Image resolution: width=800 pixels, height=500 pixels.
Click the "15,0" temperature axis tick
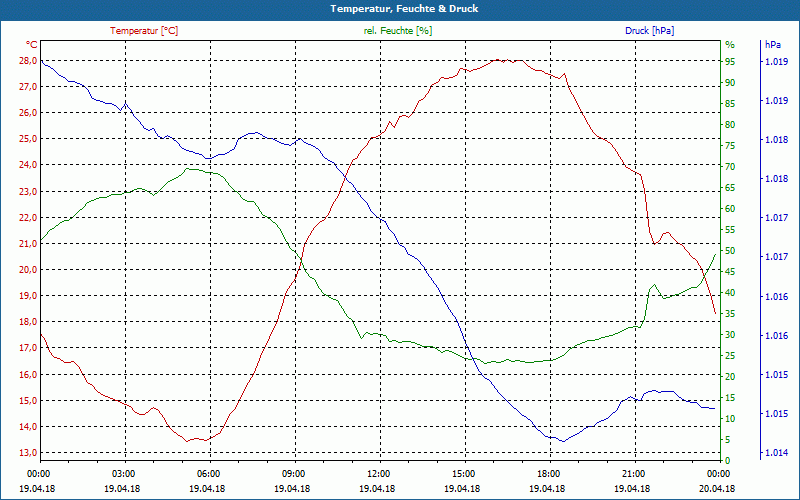click(28, 401)
